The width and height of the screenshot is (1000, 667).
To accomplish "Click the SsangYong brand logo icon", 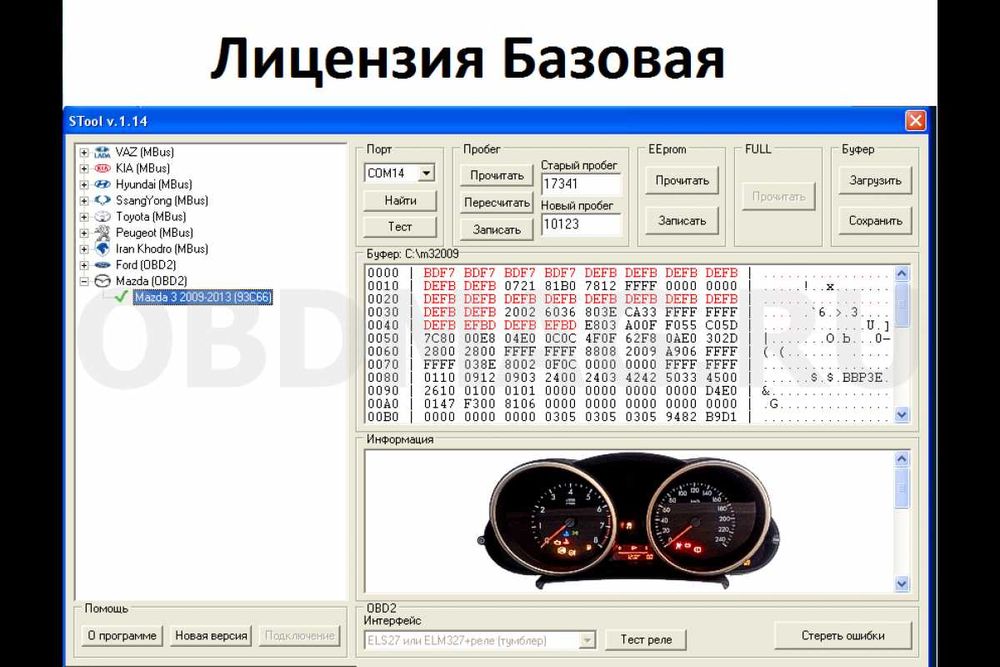I will coord(102,200).
